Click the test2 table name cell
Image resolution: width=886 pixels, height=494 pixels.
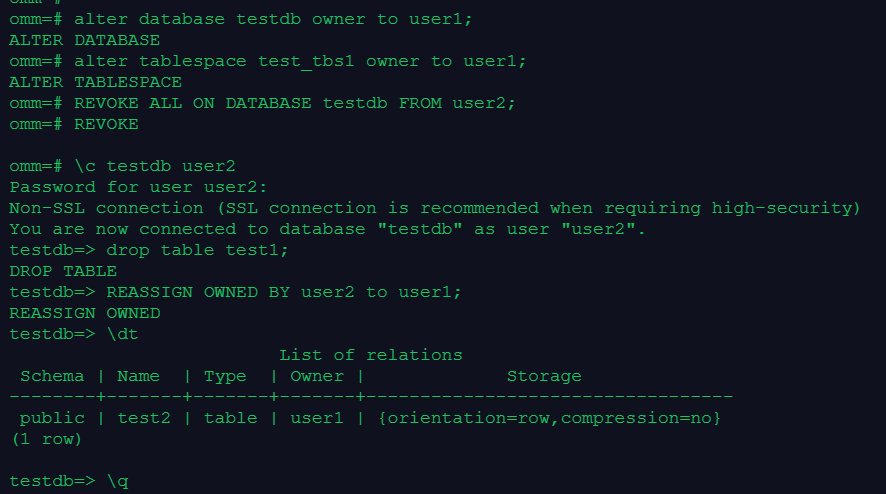pos(138,418)
